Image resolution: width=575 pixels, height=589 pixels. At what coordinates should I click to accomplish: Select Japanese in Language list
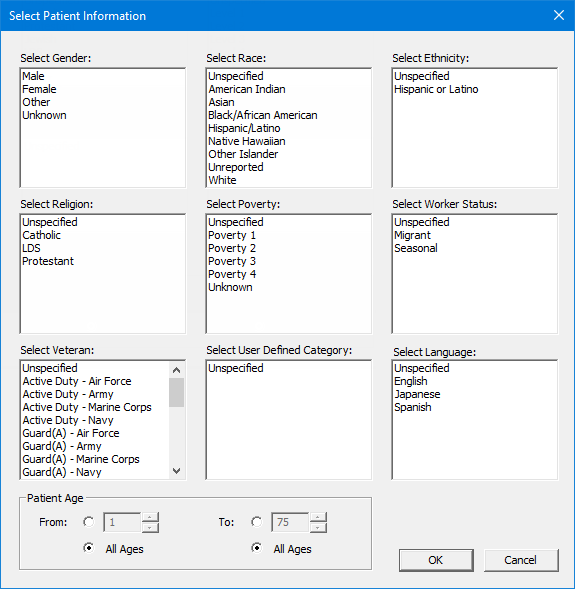tap(417, 394)
